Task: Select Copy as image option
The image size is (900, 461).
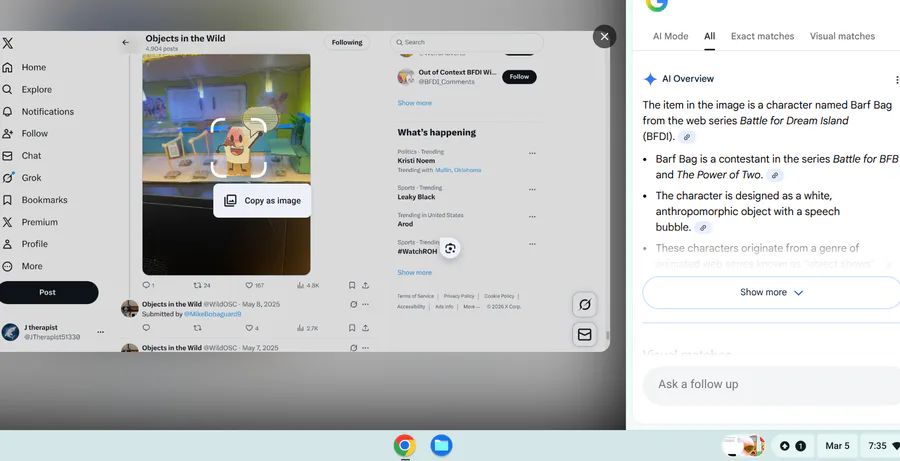Action: 262,200
